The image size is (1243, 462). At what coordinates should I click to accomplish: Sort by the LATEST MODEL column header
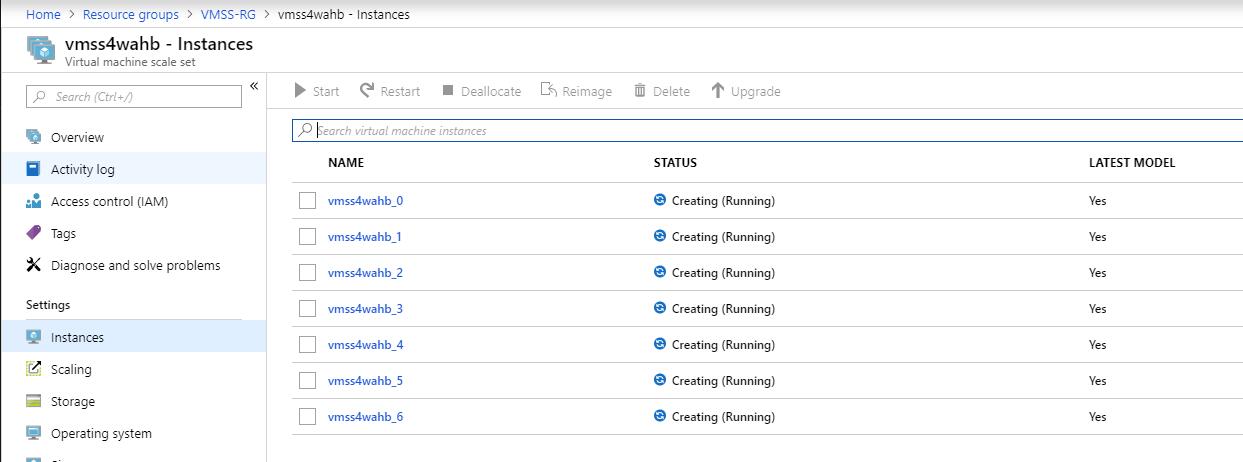(1132, 162)
